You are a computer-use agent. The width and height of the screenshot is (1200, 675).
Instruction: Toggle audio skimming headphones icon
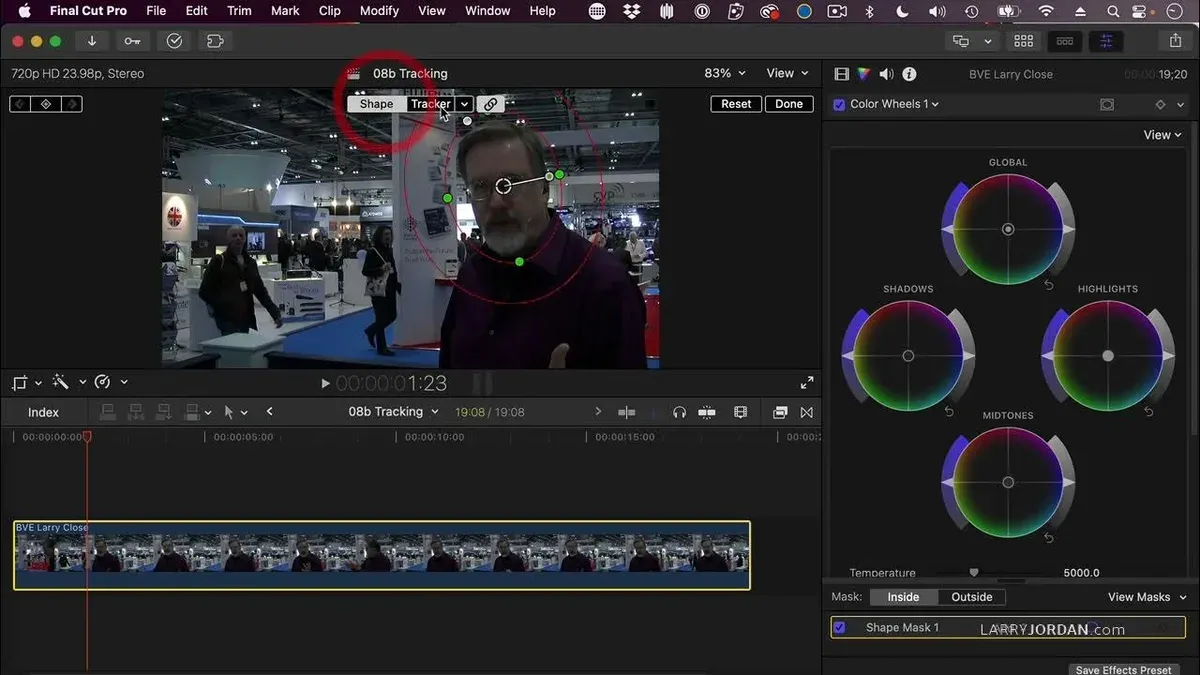pos(680,412)
